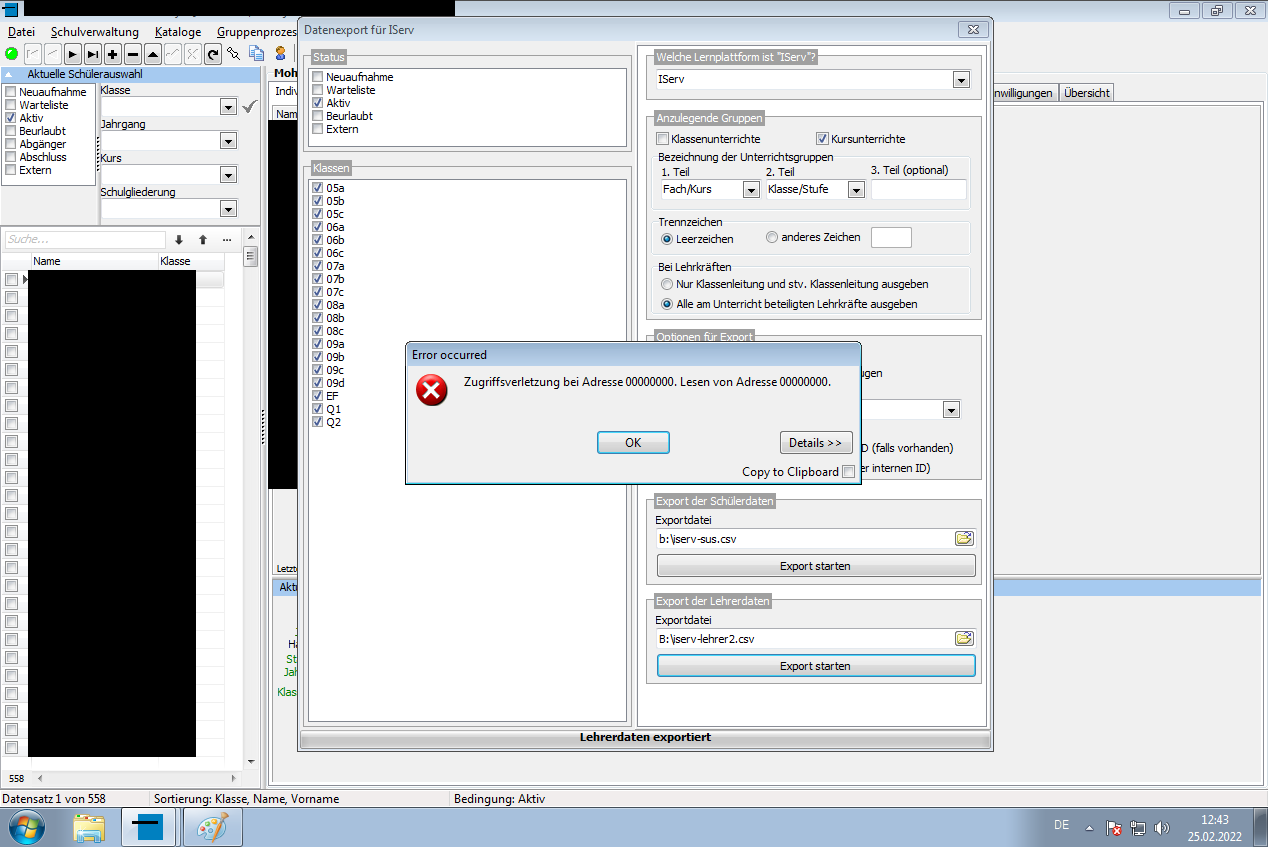Select the anderes Zeichen radio button

(x=772, y=238)
